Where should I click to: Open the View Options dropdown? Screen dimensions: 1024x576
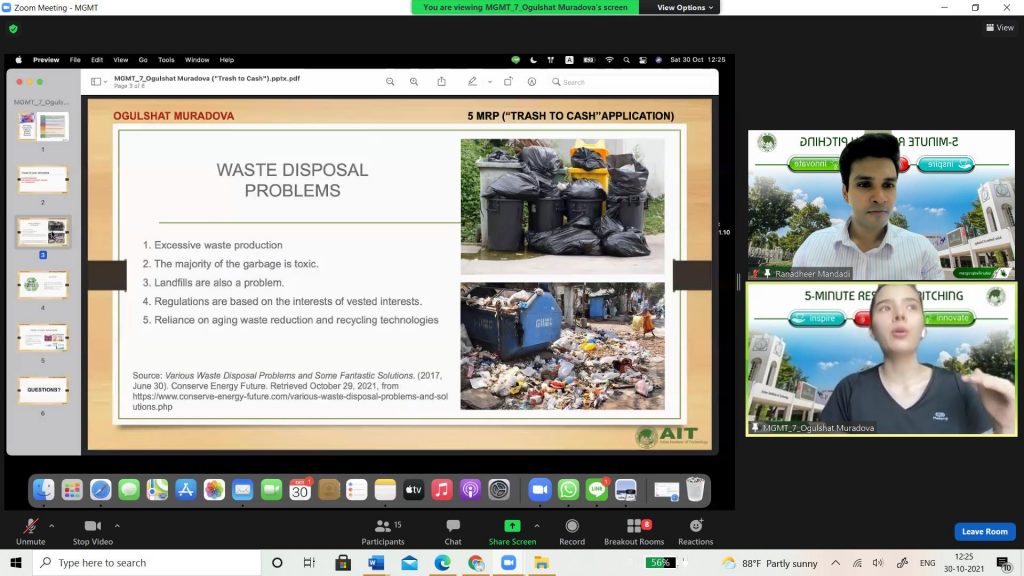coord(685,7)
